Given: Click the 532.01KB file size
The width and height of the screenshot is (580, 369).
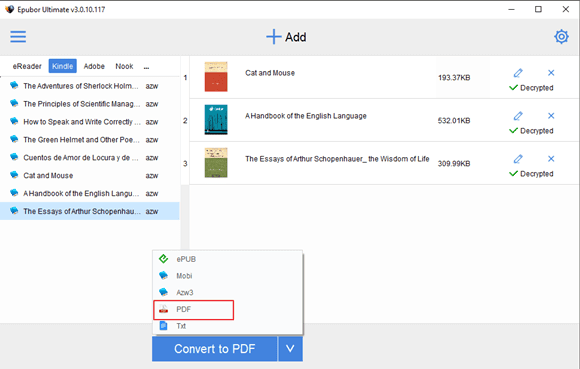Looking at the screenshot, I should (x=454, y=121).
